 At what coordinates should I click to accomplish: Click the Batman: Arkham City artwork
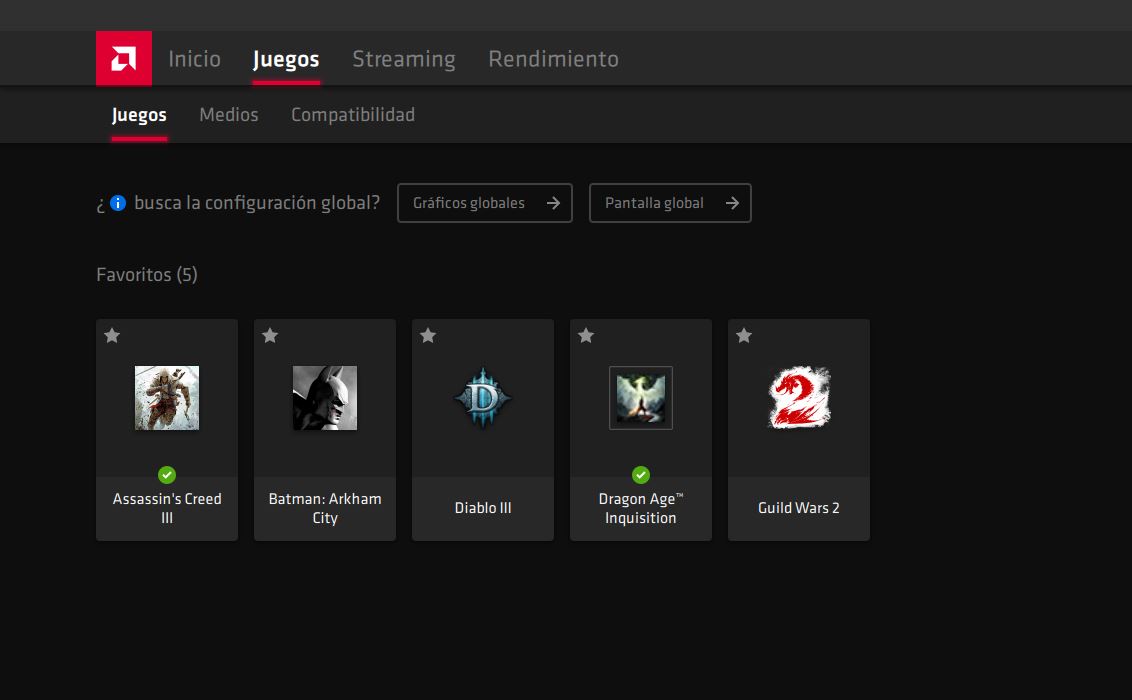pyautogui.click(x=325, y=398)
